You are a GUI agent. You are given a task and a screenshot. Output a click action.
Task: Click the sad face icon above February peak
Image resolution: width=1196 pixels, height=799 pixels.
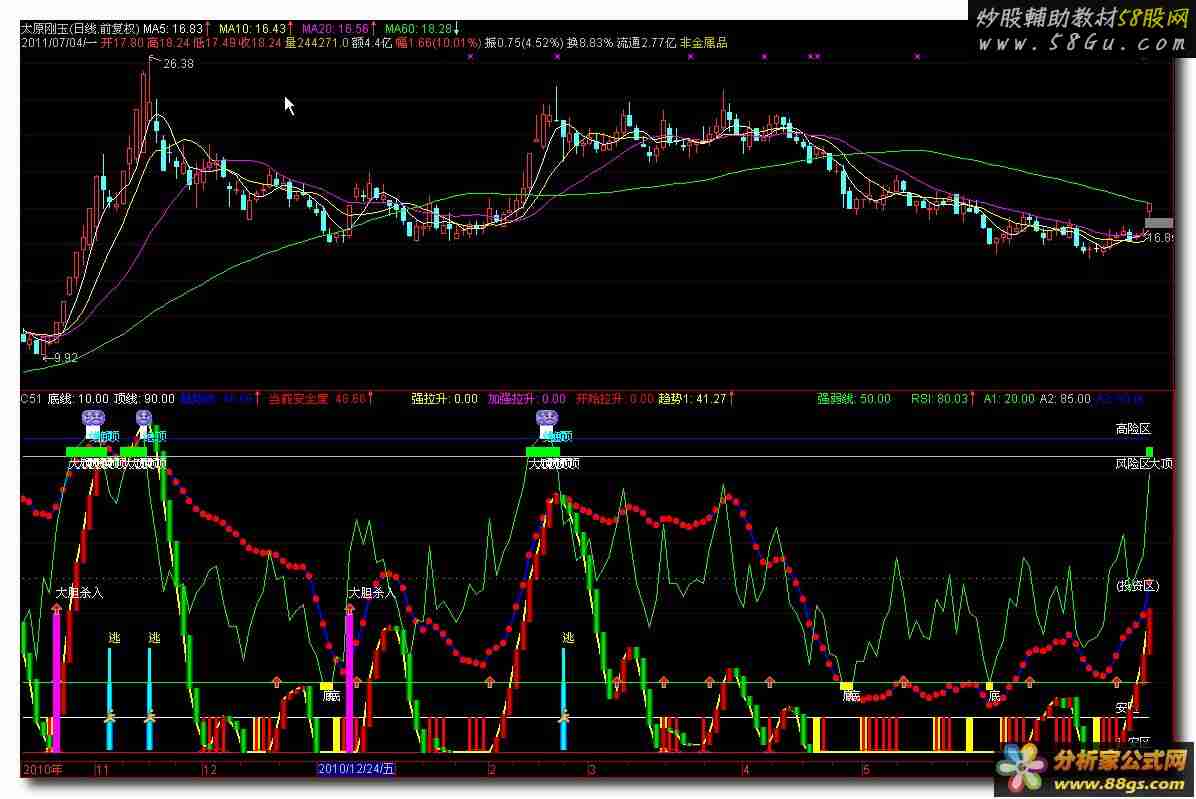546,419
